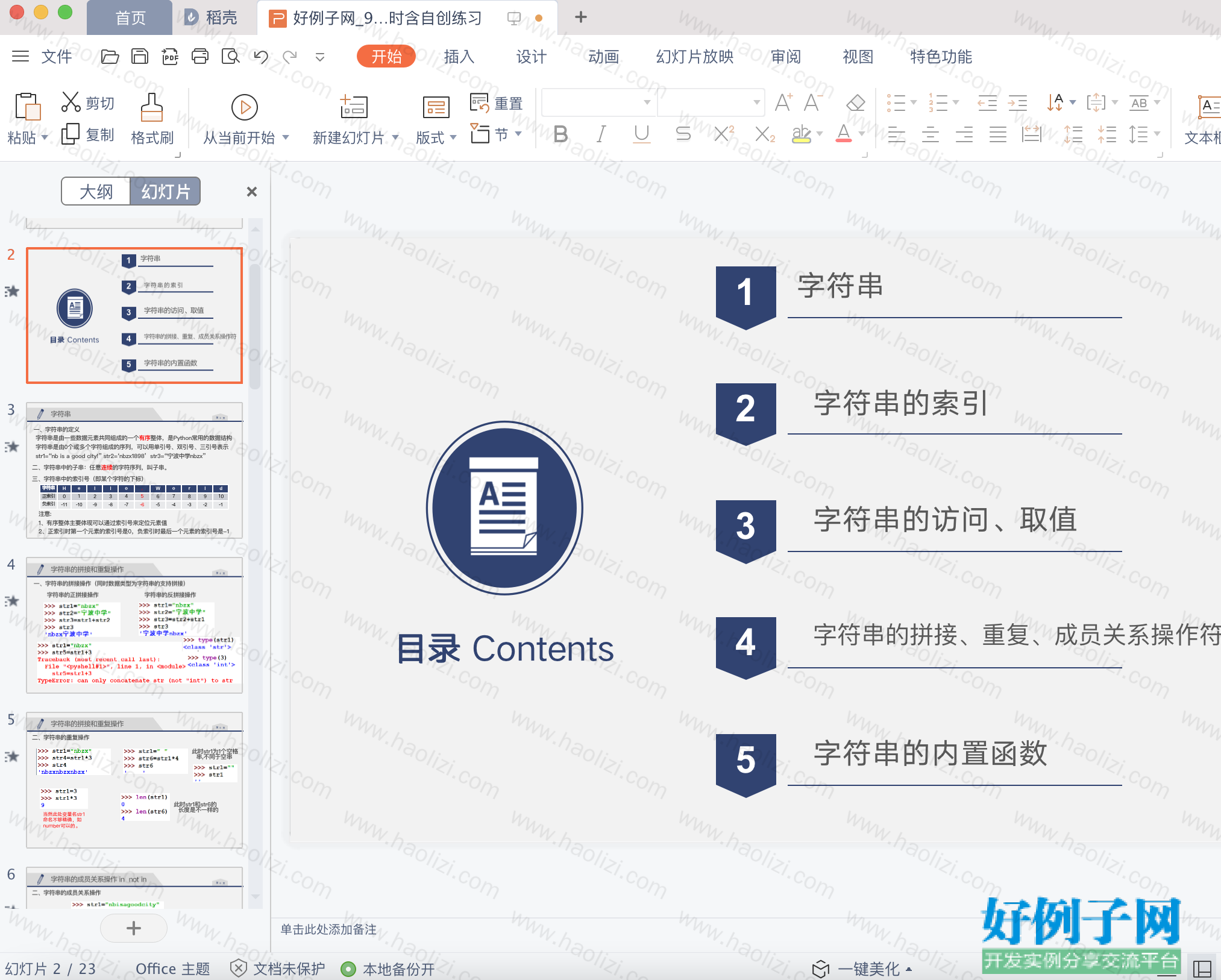Click 单击此处添加备注 notes field
Screen dimensions: 1221x980
(x=328, y=929)
